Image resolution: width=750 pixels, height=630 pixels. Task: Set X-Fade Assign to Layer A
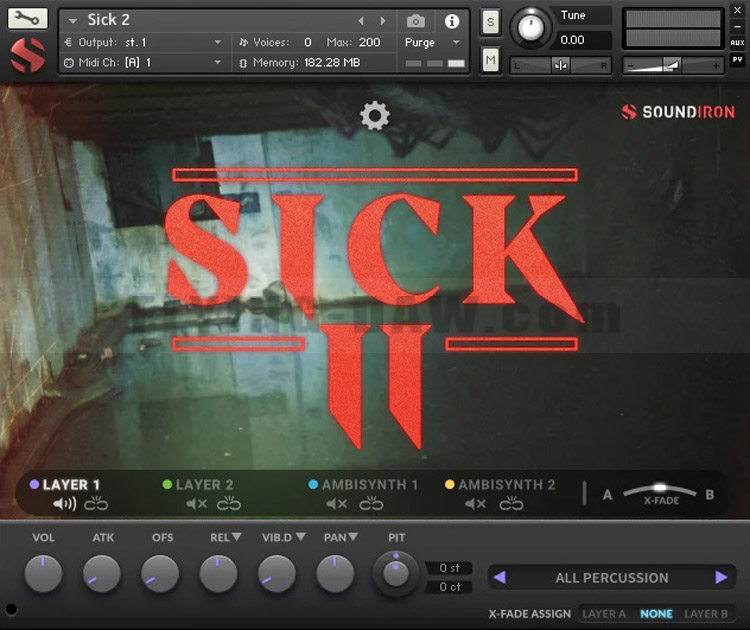(x=604, y=614)
